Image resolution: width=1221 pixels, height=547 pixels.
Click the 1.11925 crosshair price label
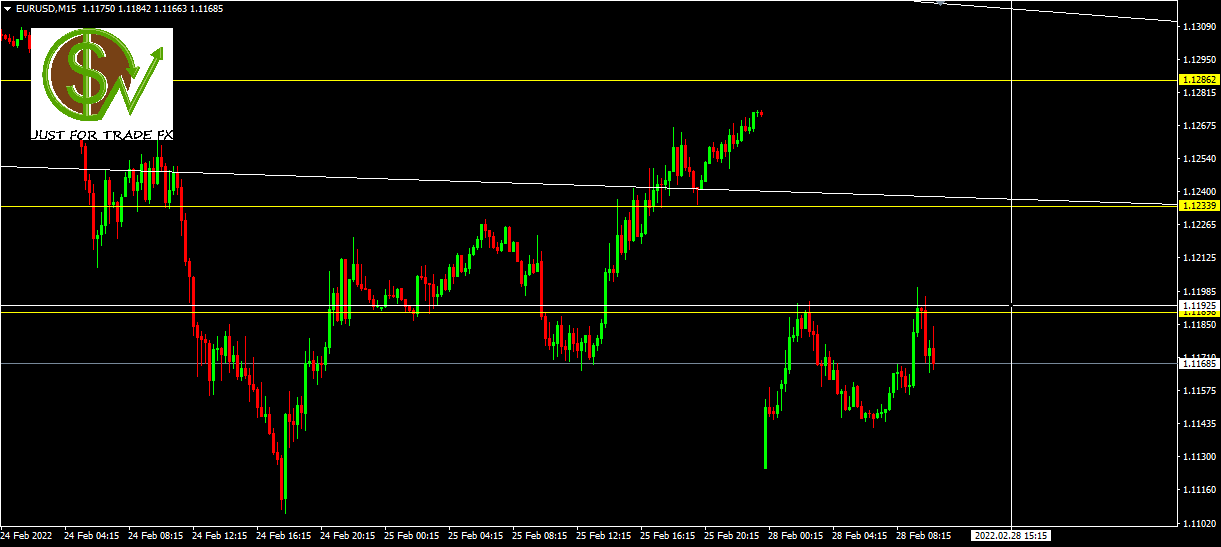pos(1199,304)
